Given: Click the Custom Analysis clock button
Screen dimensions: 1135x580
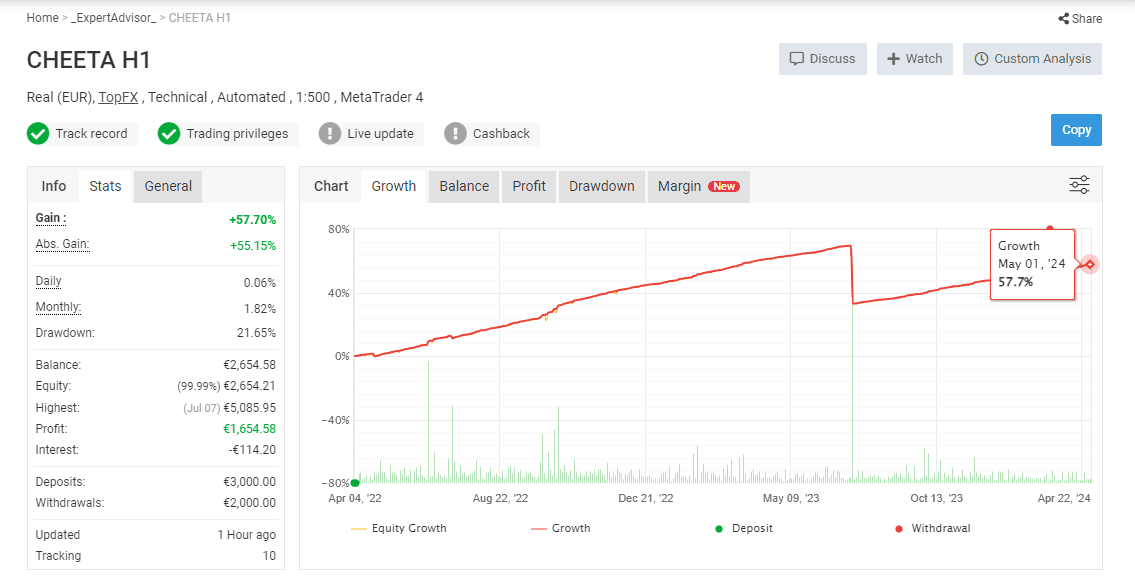Looking at the screenshot, I should pyautogui.click(x=1032, y=59).
